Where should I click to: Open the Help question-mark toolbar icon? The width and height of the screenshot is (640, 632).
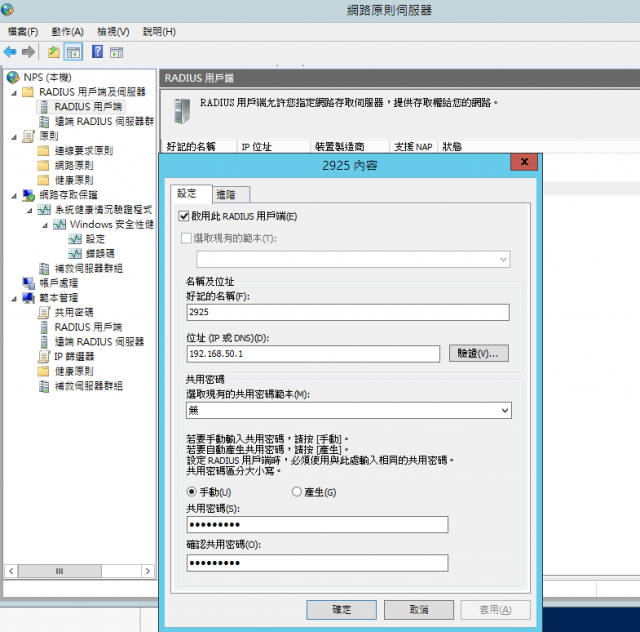tap(97, 51)
